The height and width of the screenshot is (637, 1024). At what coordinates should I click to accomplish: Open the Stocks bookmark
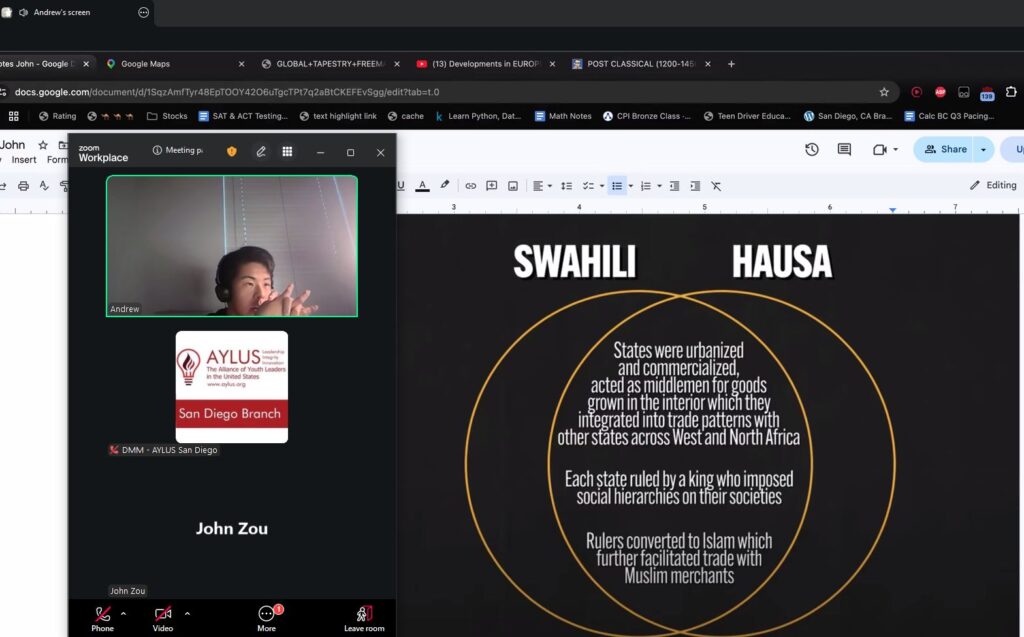click(x=167, y=116)
